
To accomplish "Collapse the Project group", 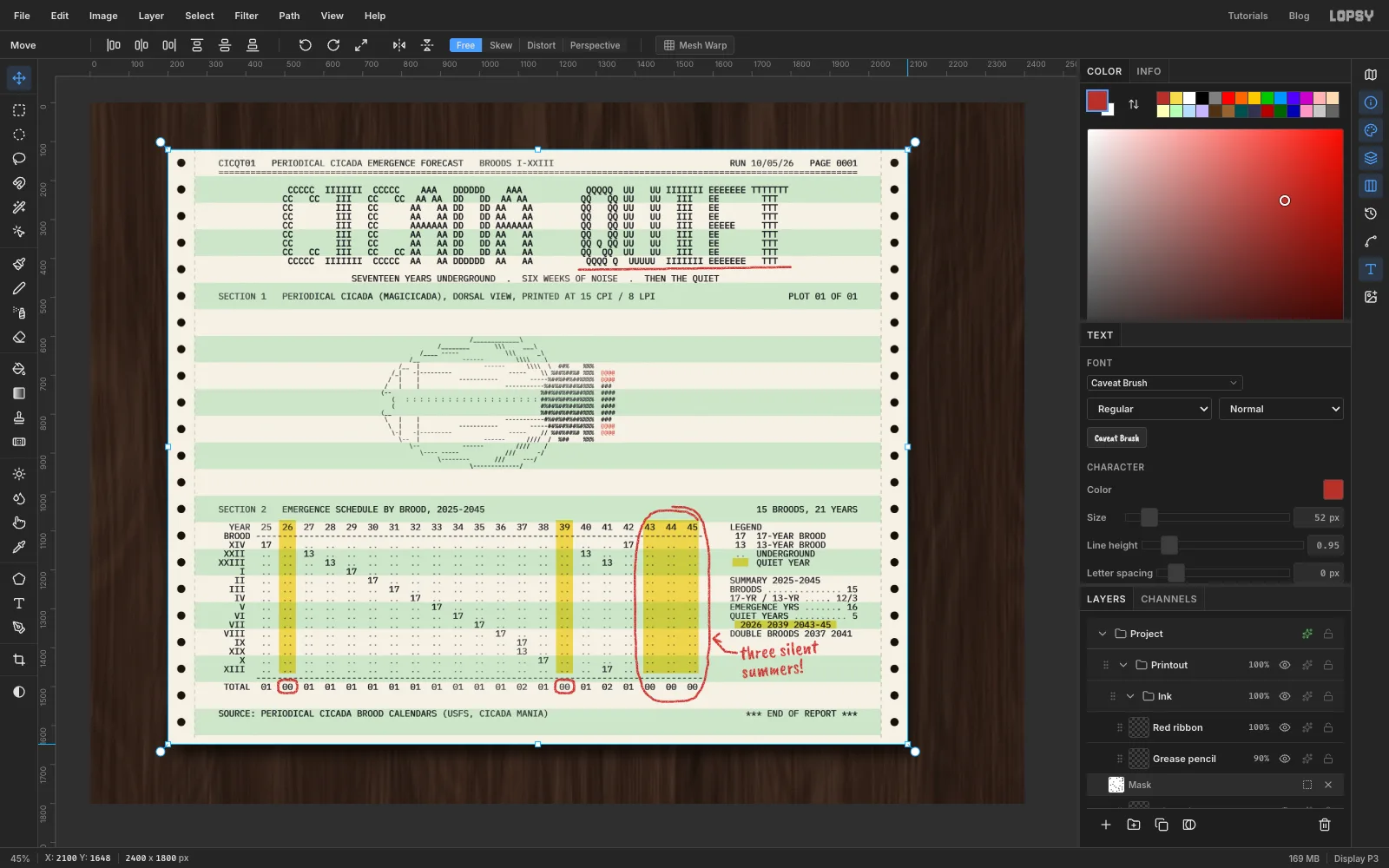I will 1103,634.
